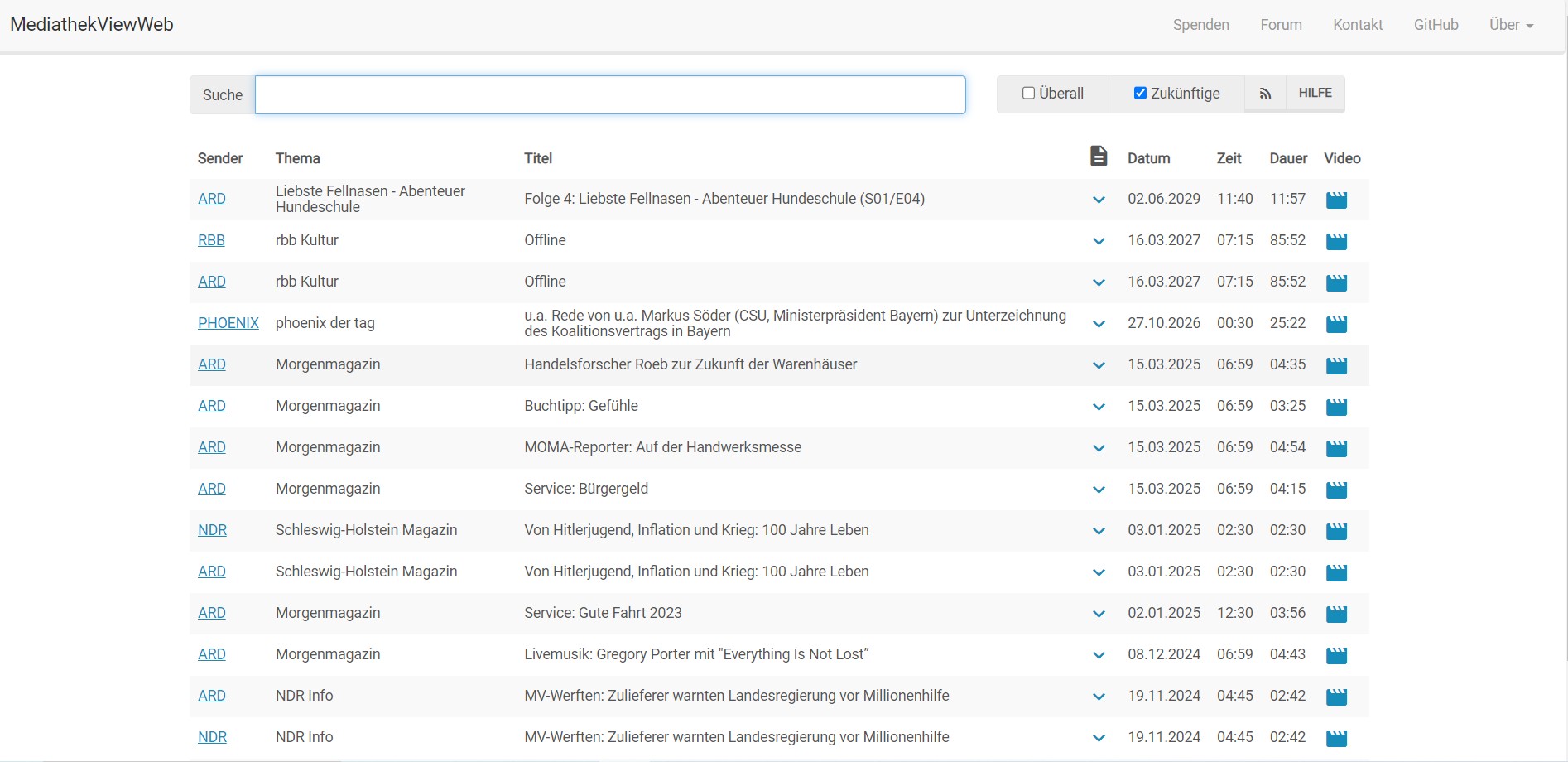
Task: Expand details in ARD NDR Info MV-Werften row
Action: tap(1099, 697)
